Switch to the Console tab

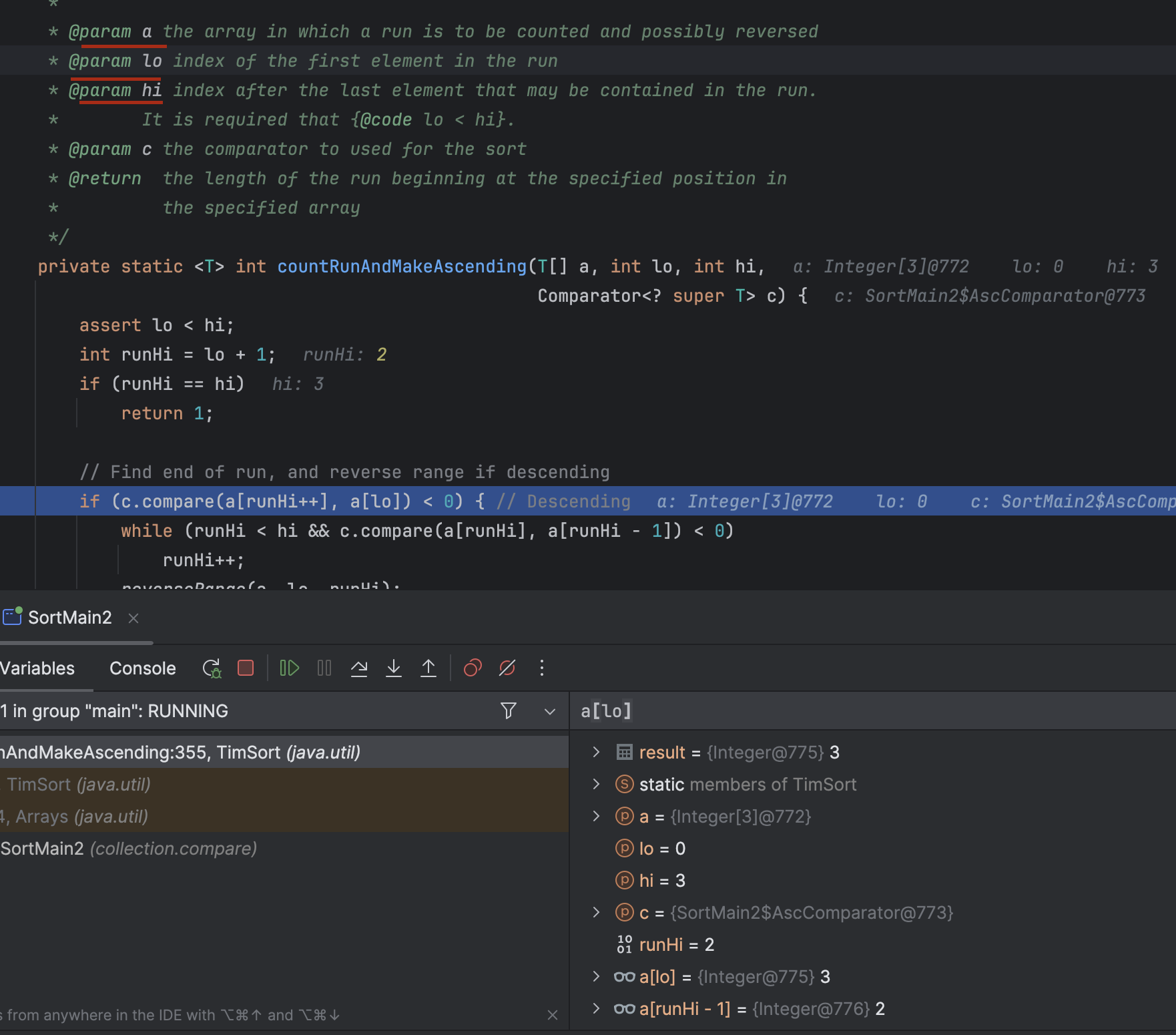(143, 668)
